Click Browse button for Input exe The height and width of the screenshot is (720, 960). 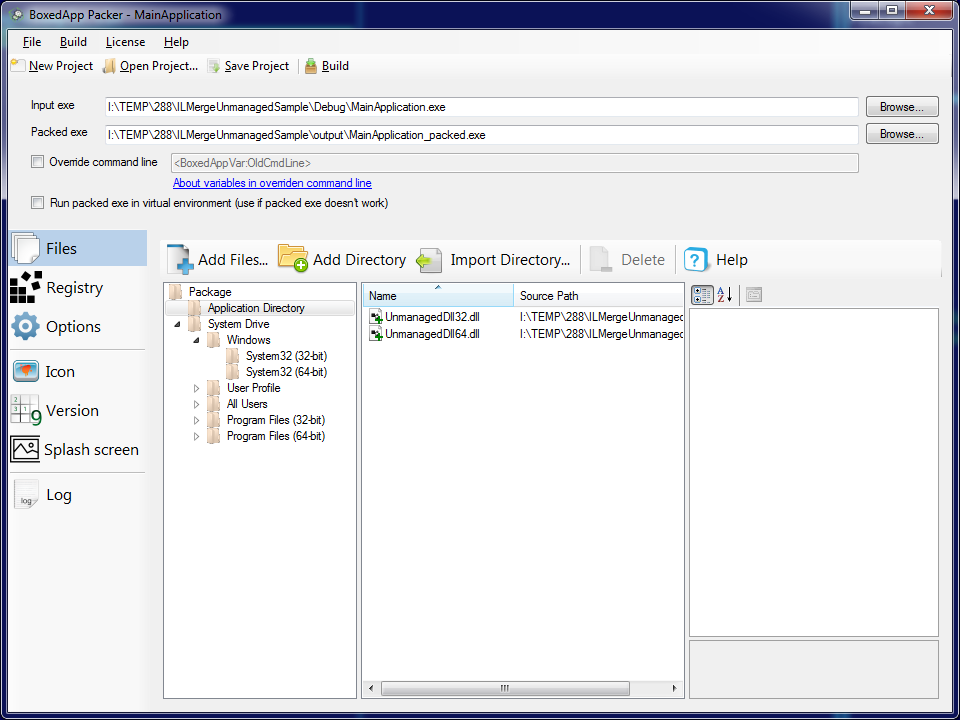tap(901, 107)
